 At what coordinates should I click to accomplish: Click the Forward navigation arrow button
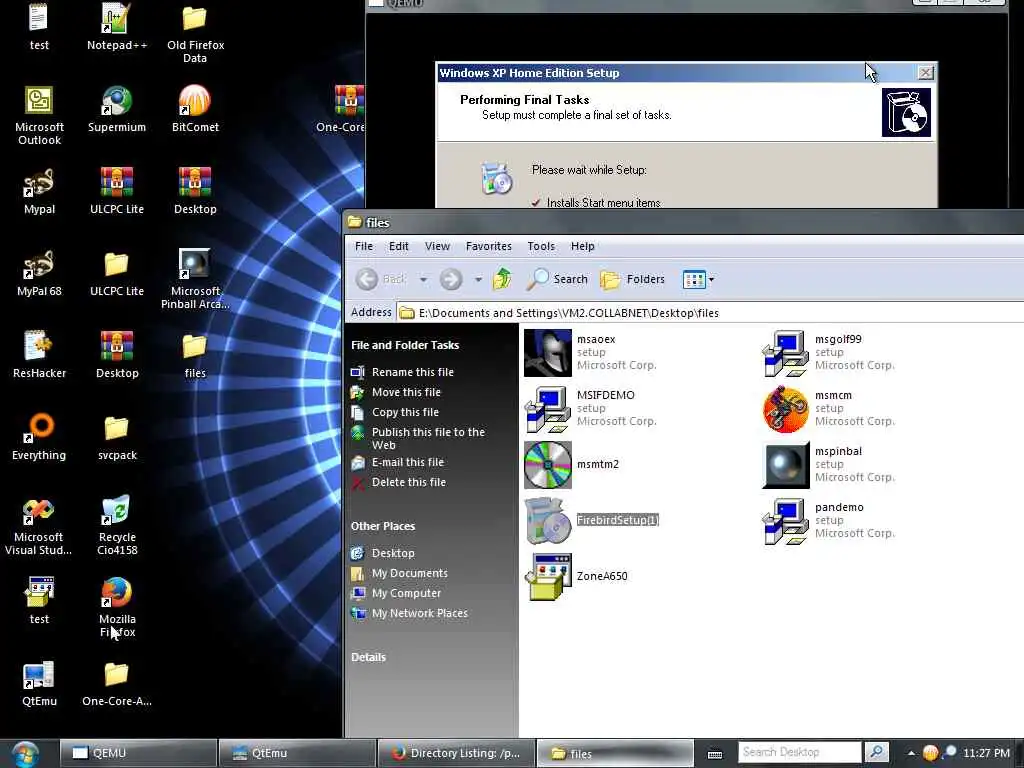(x=451, y=280)
